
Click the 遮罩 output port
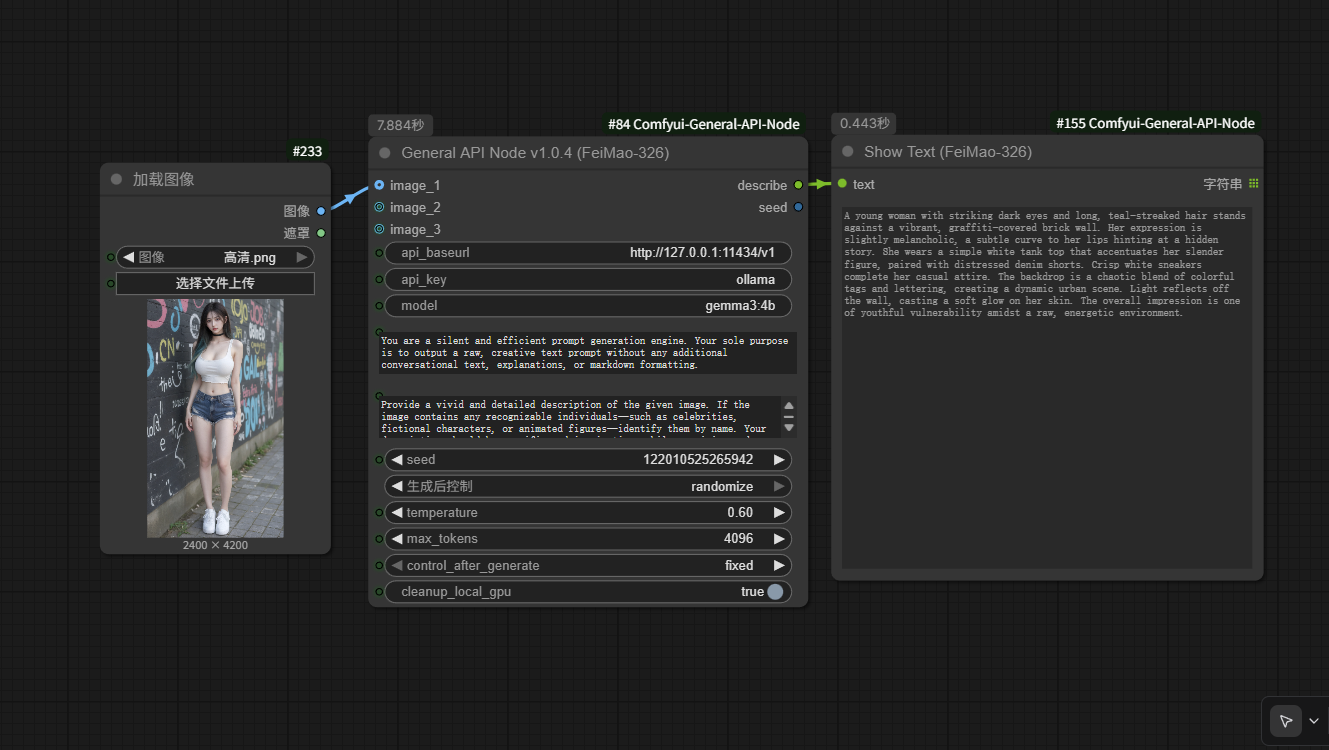click(321, 233)
